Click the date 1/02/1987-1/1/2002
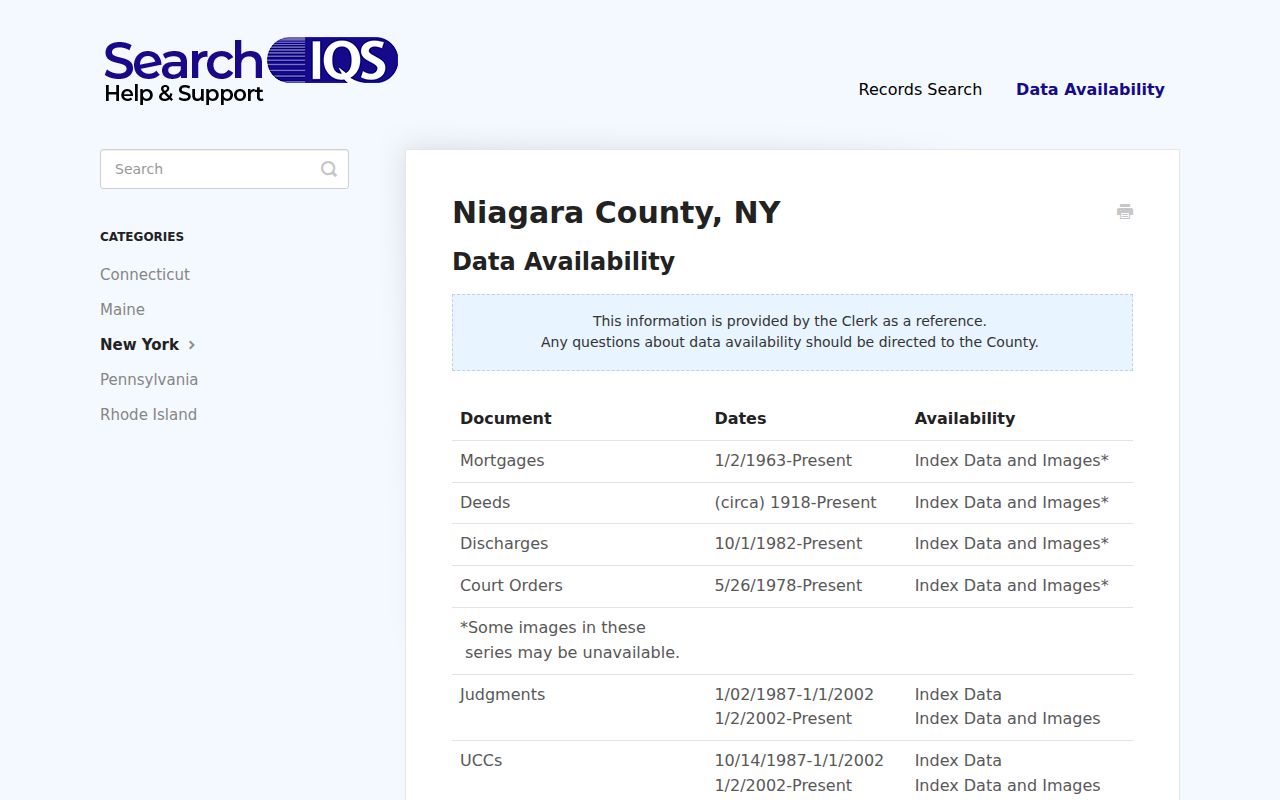Image resolution: width=1280 pixels, height=800 pixels. [x=794, y=695]
